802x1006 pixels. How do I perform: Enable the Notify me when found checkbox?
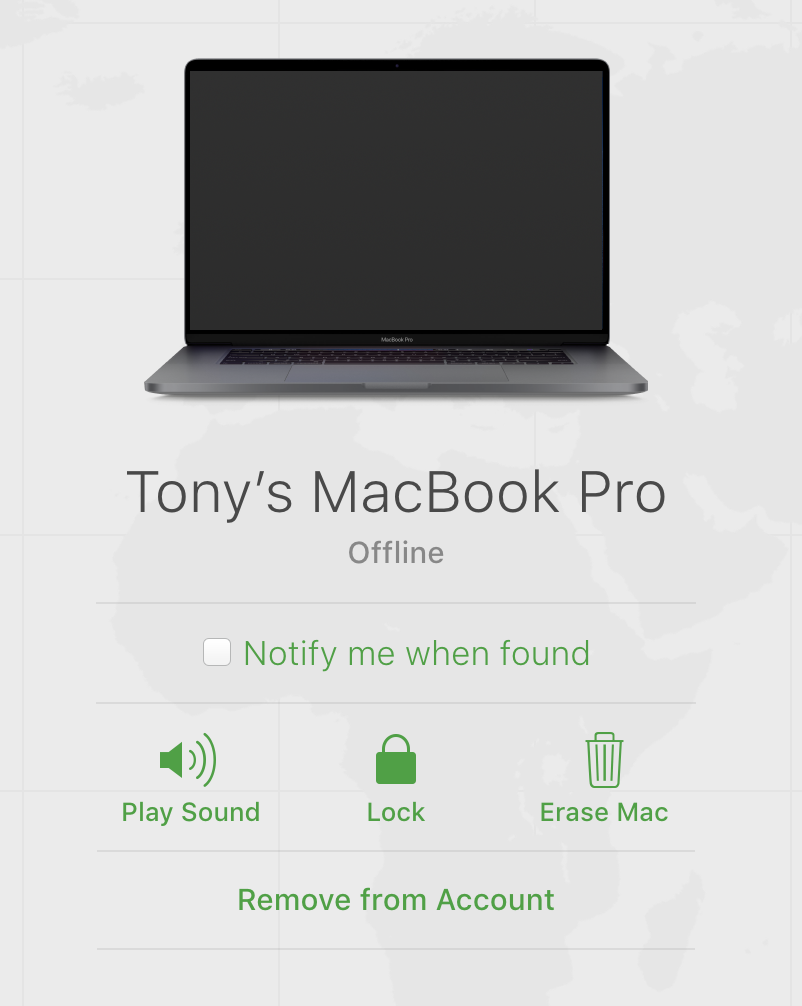tap(217, 652)
